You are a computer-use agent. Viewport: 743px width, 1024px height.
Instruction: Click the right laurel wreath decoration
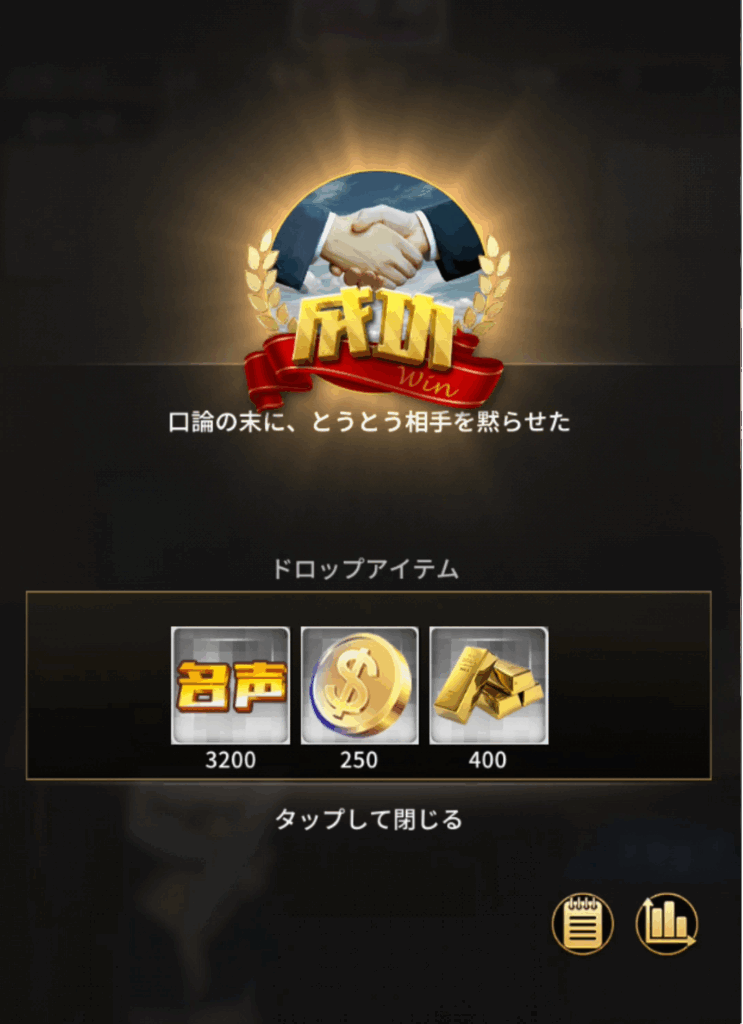(490, 281)
